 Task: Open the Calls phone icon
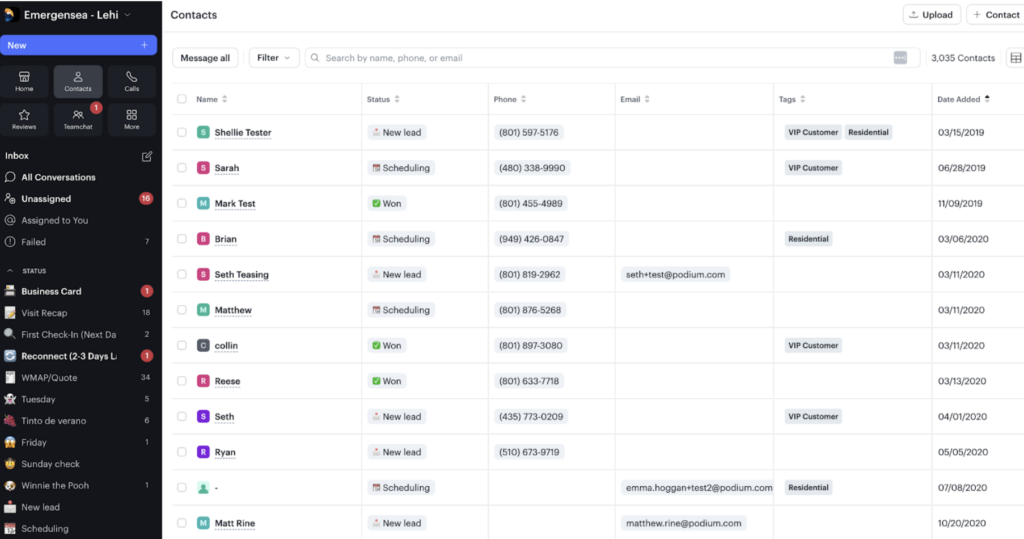click(x=131, y=81)
